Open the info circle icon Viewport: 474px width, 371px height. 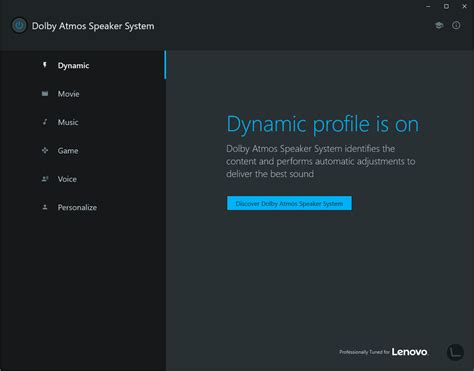[x=456, y=25]
